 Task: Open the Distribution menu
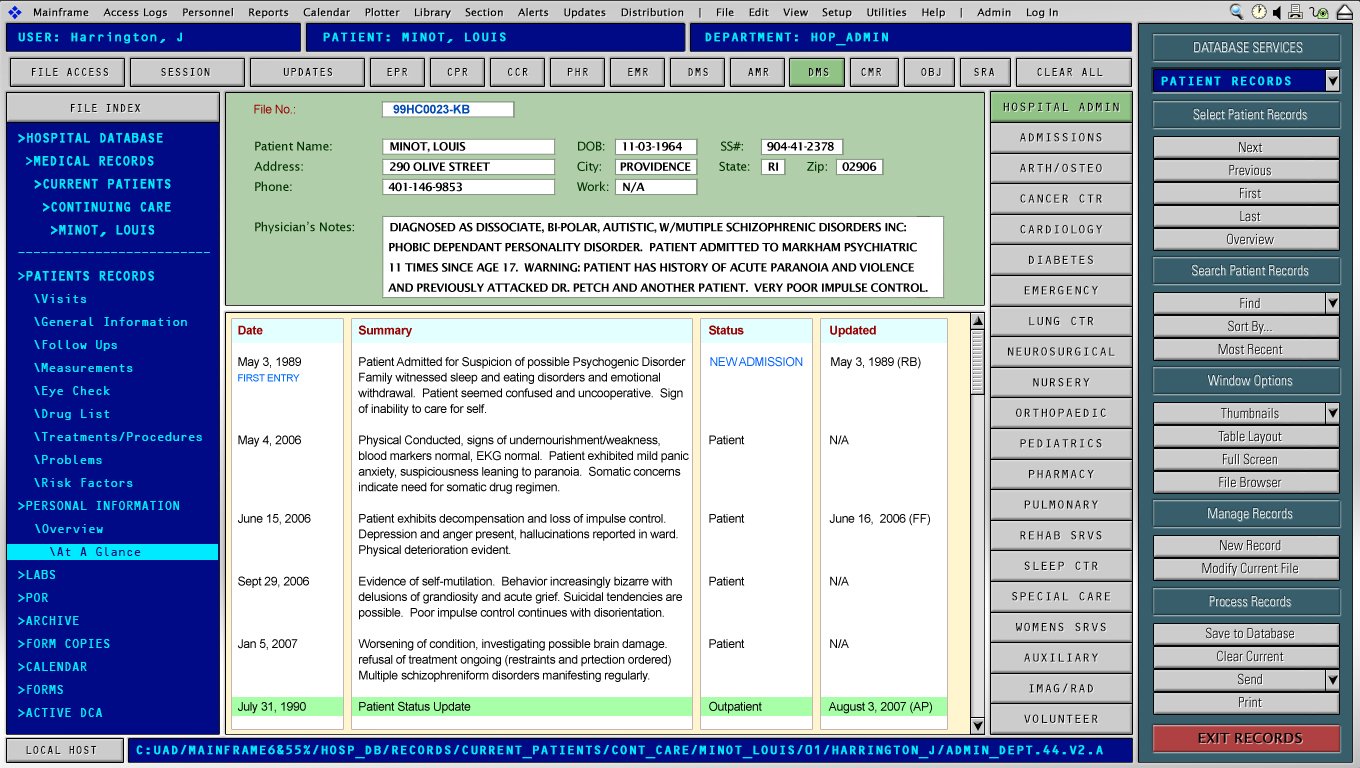coord(652,12)
